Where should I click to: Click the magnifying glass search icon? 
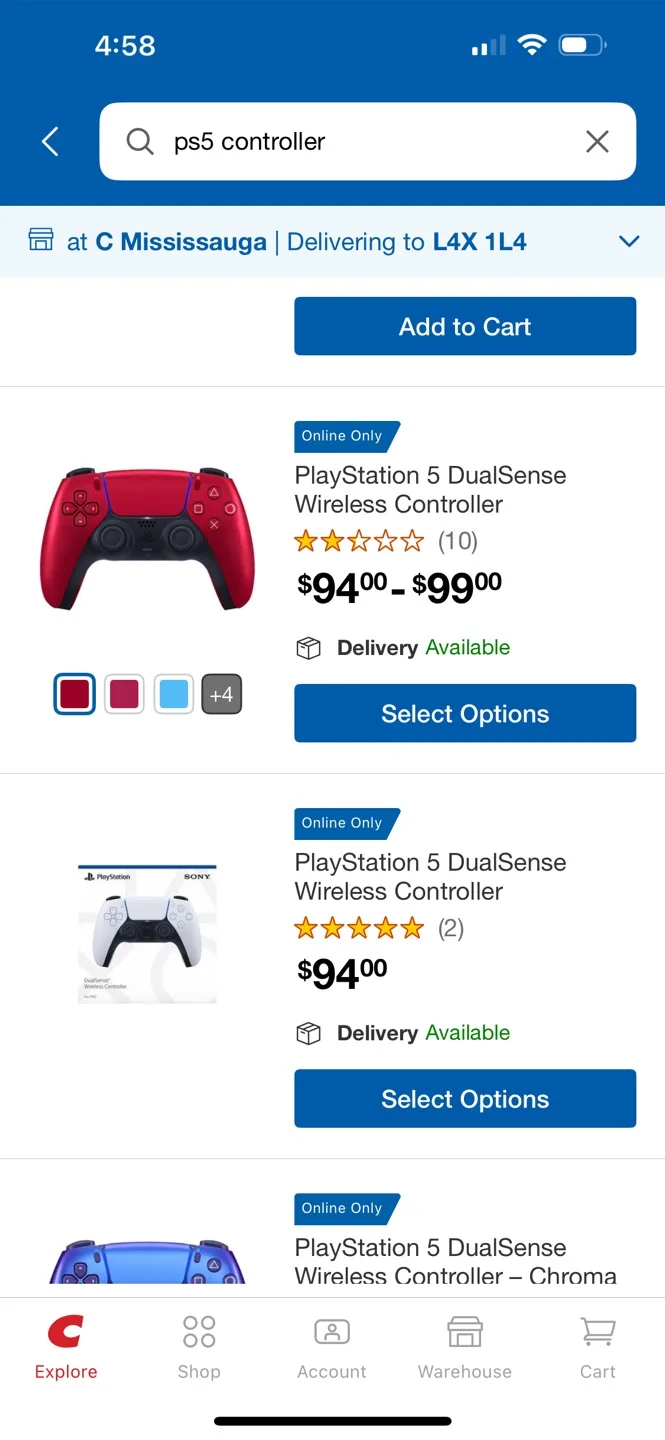pyautogui.click(x=139, y=141)
